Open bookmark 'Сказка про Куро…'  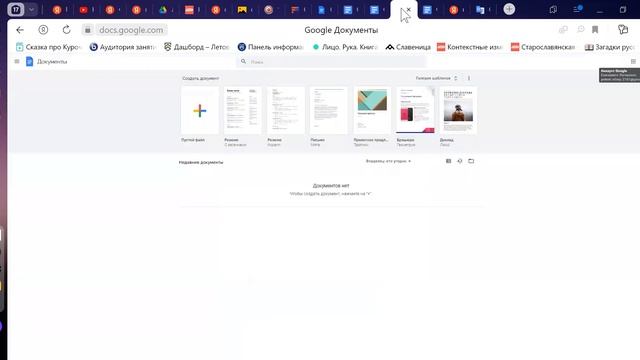click(49, 47)
